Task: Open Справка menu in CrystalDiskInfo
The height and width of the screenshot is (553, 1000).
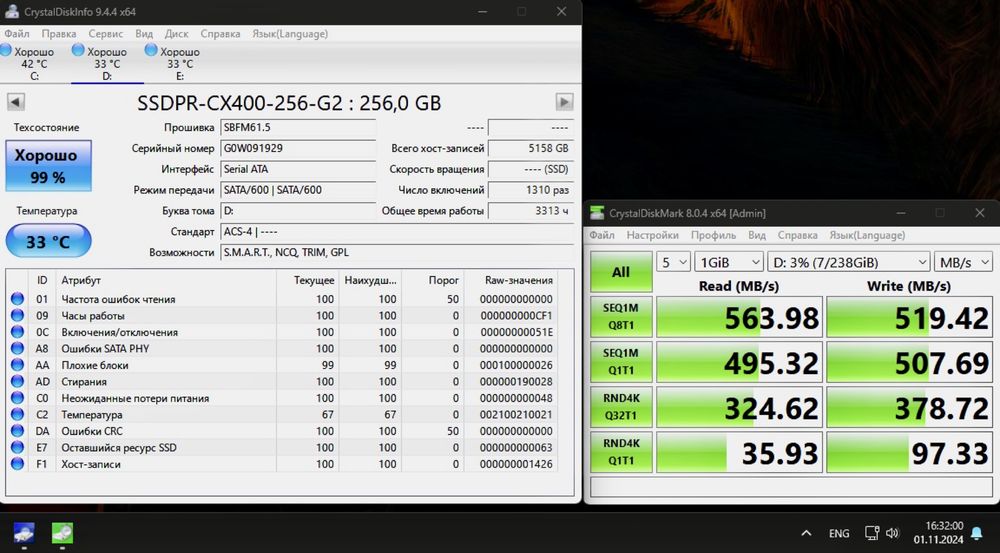Action: [x=220, y=34]
